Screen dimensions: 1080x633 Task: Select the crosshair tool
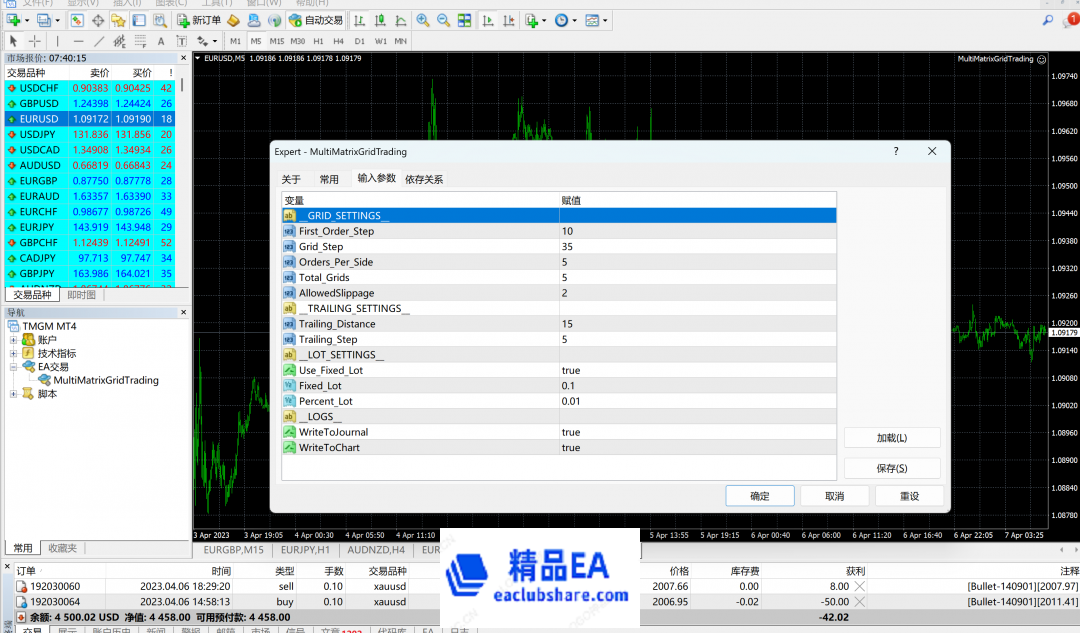tap(33, 41)
